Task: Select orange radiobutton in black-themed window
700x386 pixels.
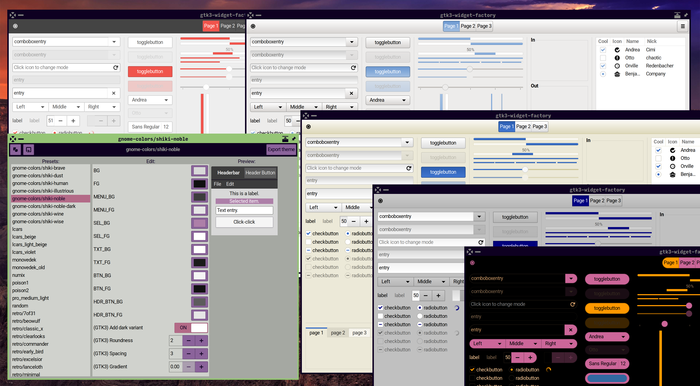Action: (x=512, y=370)
